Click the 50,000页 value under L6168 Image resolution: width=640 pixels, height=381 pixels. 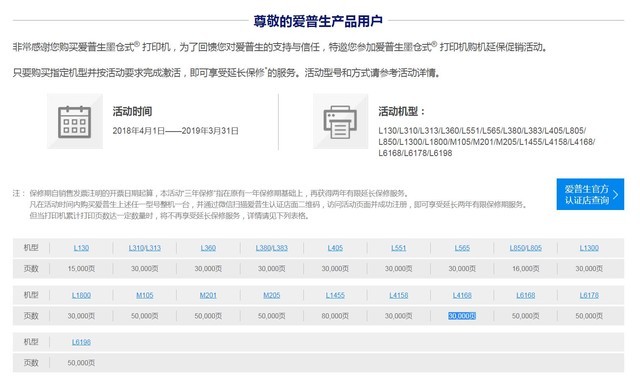525,316
